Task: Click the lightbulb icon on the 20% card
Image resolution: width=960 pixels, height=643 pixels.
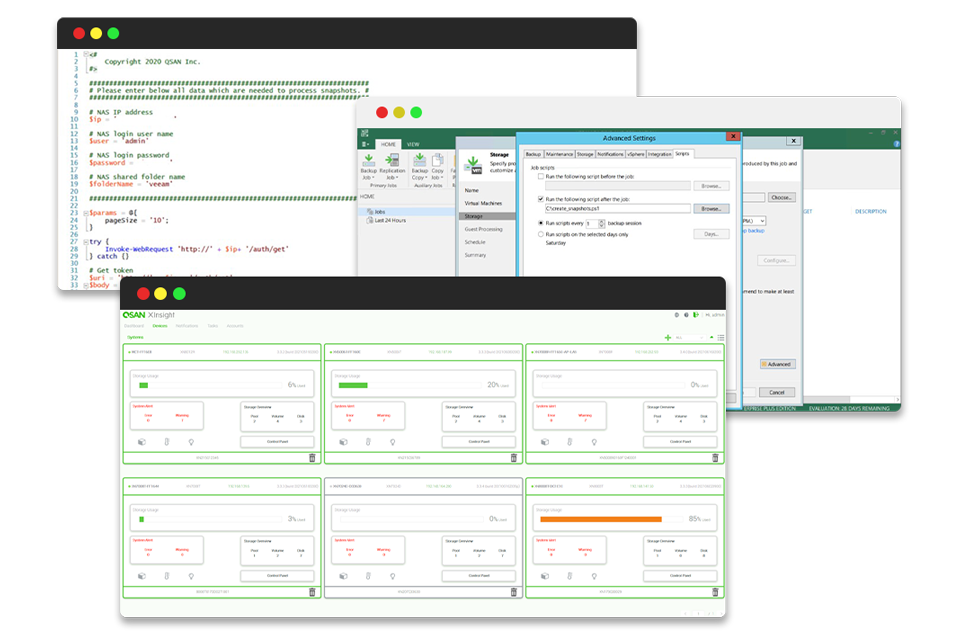Action: click(x=392, y=442)
